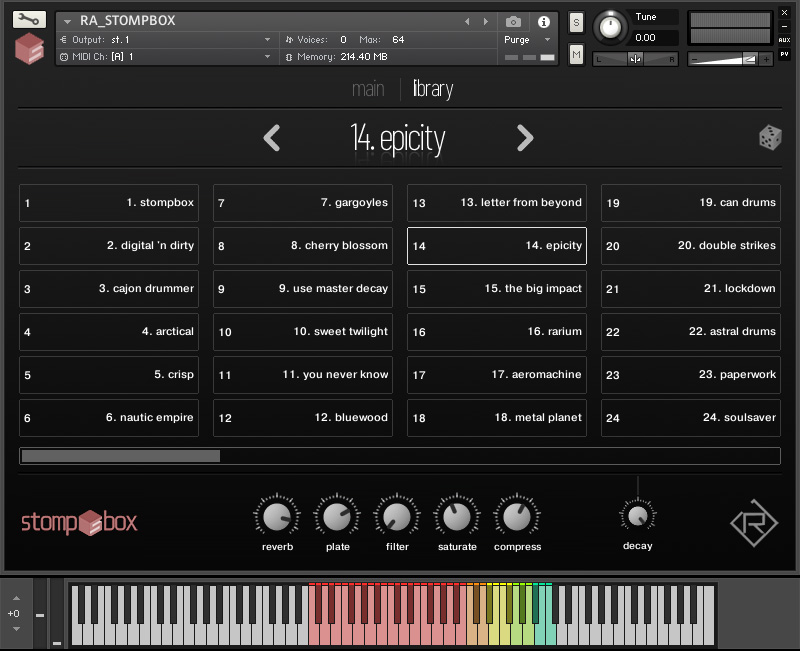Go to previous instrument in header
The image size is (800, 651).
tap(467, 21)
